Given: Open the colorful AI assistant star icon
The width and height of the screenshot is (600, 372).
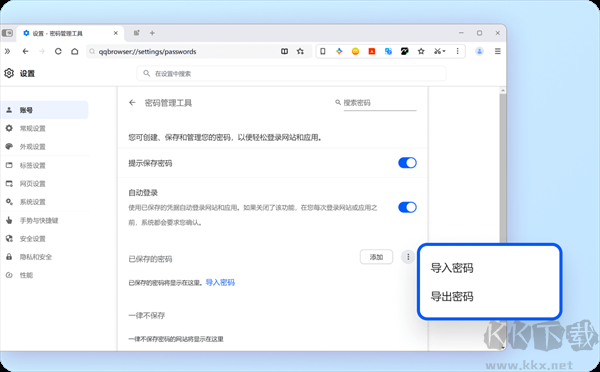Looking at the screenshot, I should point(339,51).
